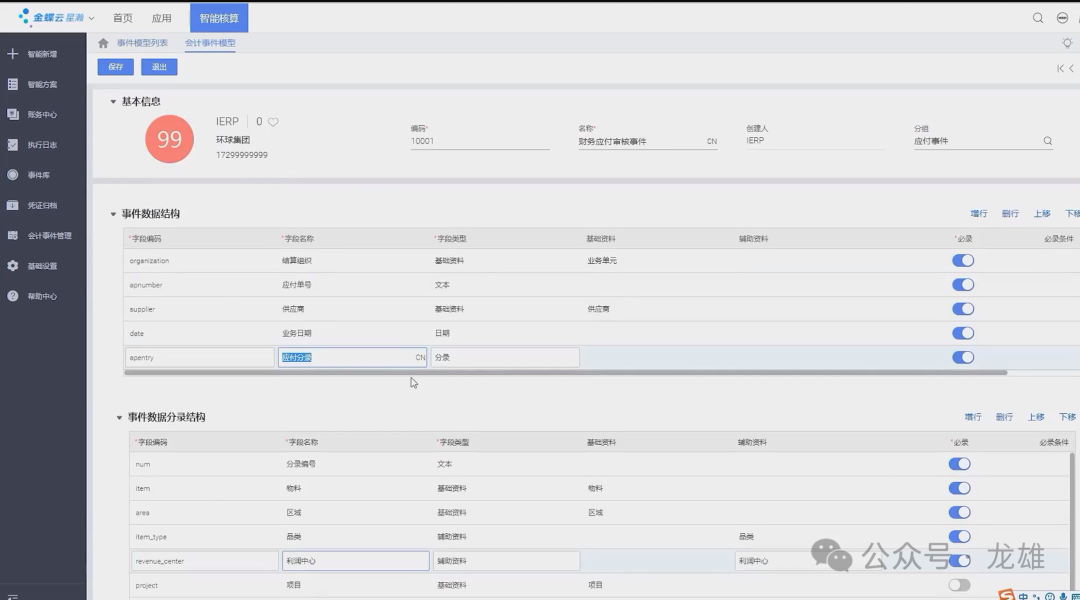This screenshot has width=1080, height=600.
Task: Click horizontal scrollbar under 事件数据结构 table
Action: point(565,373)
